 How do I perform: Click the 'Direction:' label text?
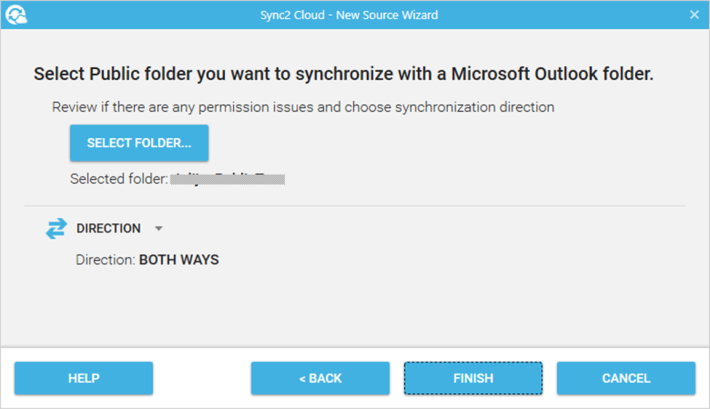[x=106, y=260]
